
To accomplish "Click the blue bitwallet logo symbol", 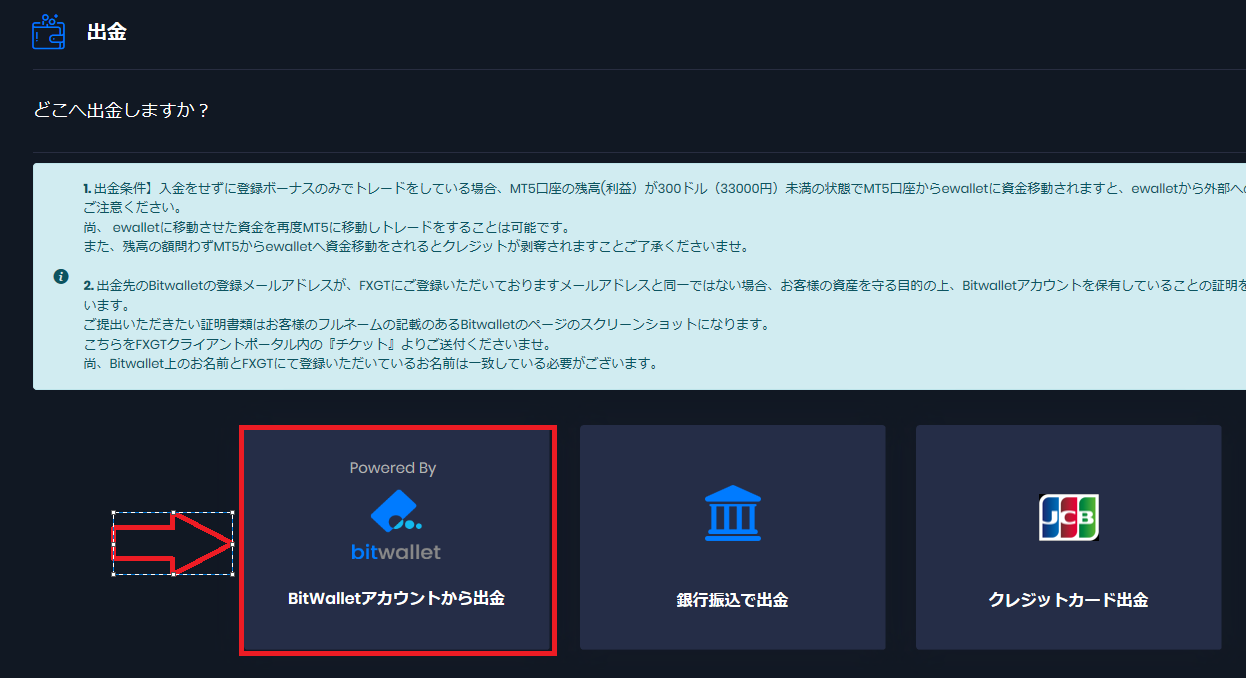I will (394, 511).
